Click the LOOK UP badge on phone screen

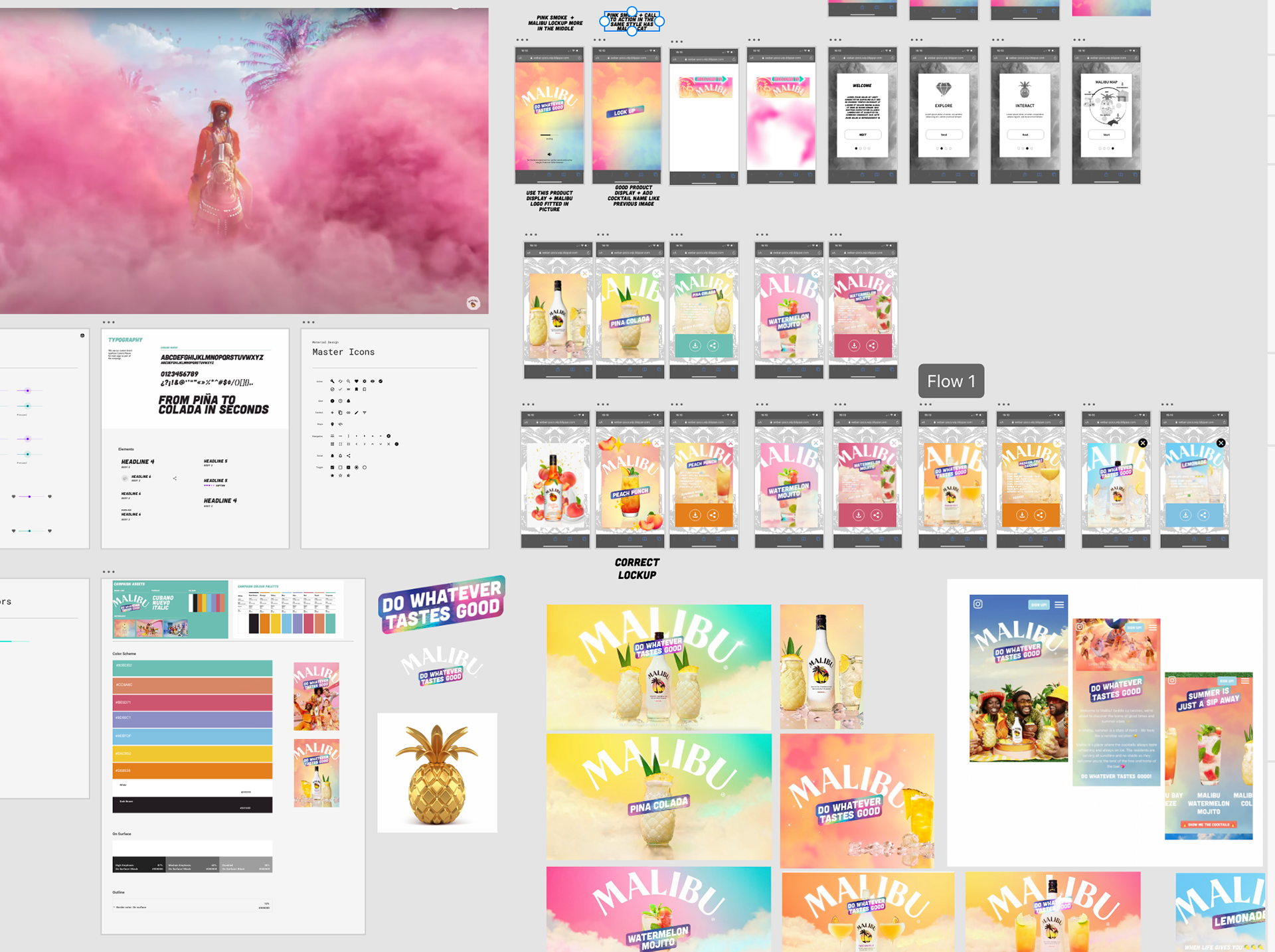(x=625, y=112)
